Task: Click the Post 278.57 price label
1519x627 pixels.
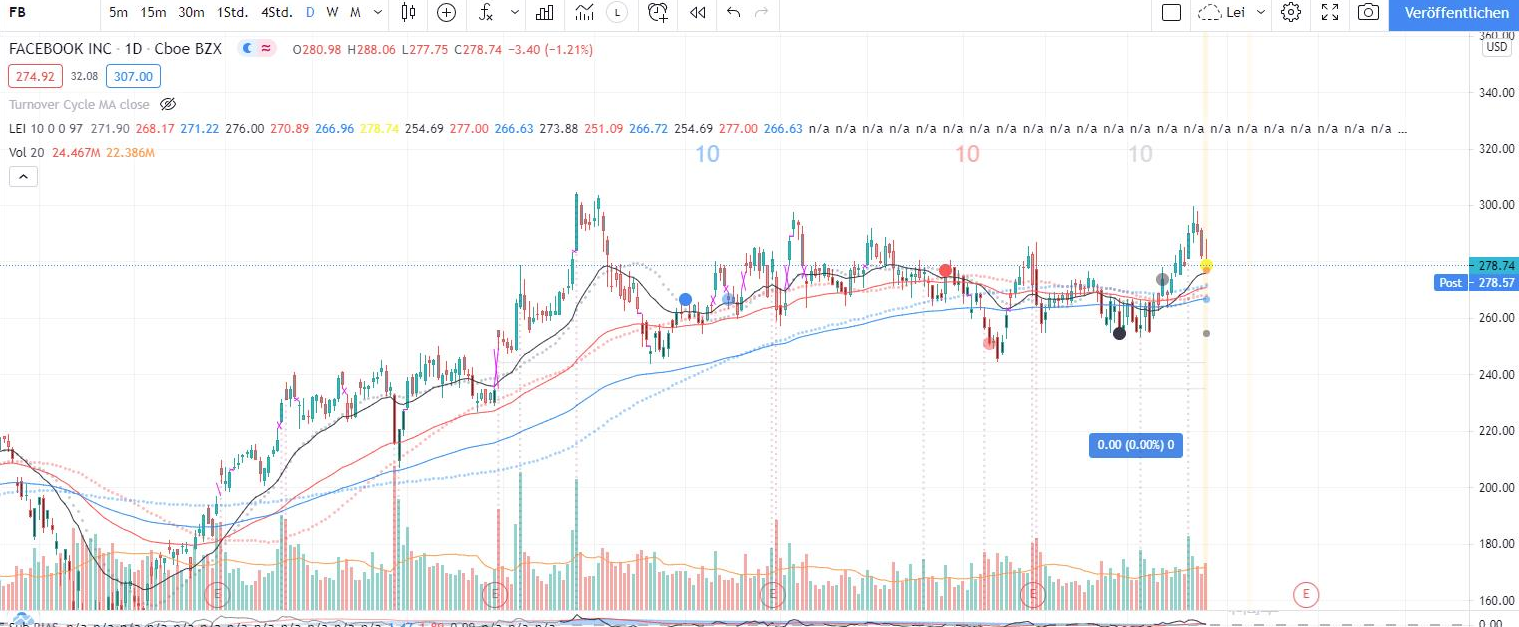Action: coord(1475,283)
